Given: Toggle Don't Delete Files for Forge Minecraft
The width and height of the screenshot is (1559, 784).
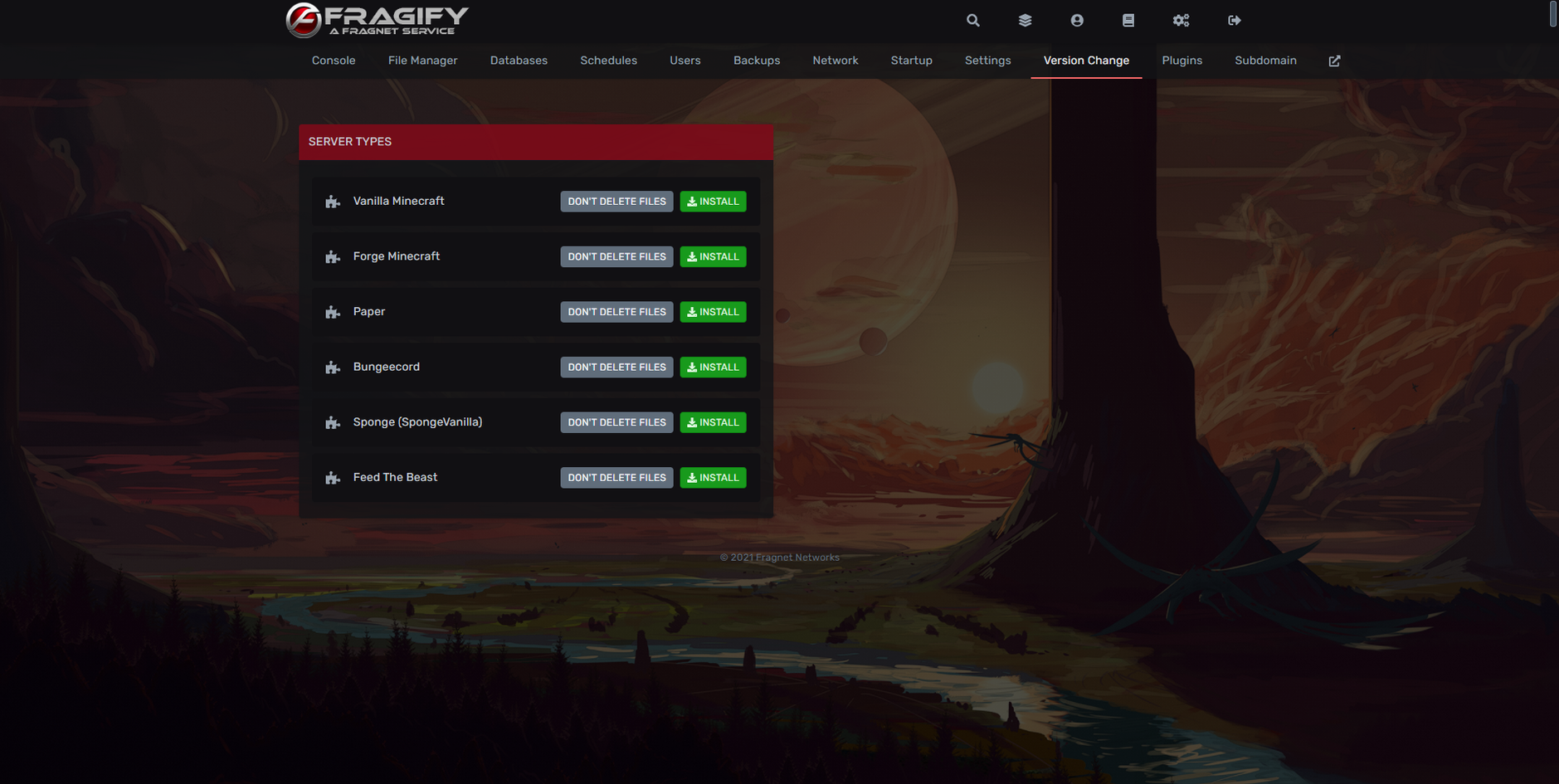Looking at the screenshot, I should click(616, 256).
